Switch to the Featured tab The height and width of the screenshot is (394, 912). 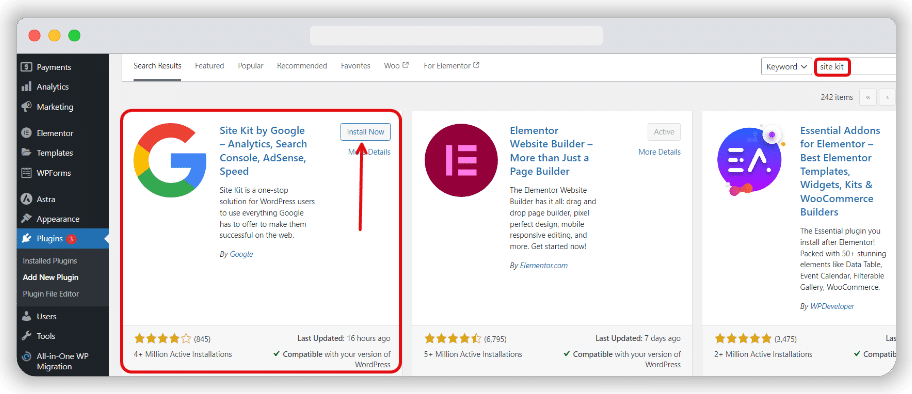209,66
